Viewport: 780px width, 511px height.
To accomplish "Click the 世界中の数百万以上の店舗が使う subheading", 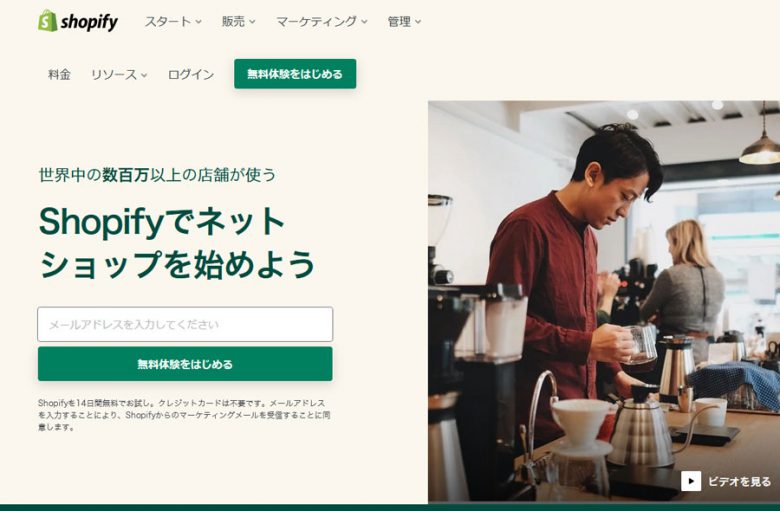I will pyautogui.click(x=157, y=175).
